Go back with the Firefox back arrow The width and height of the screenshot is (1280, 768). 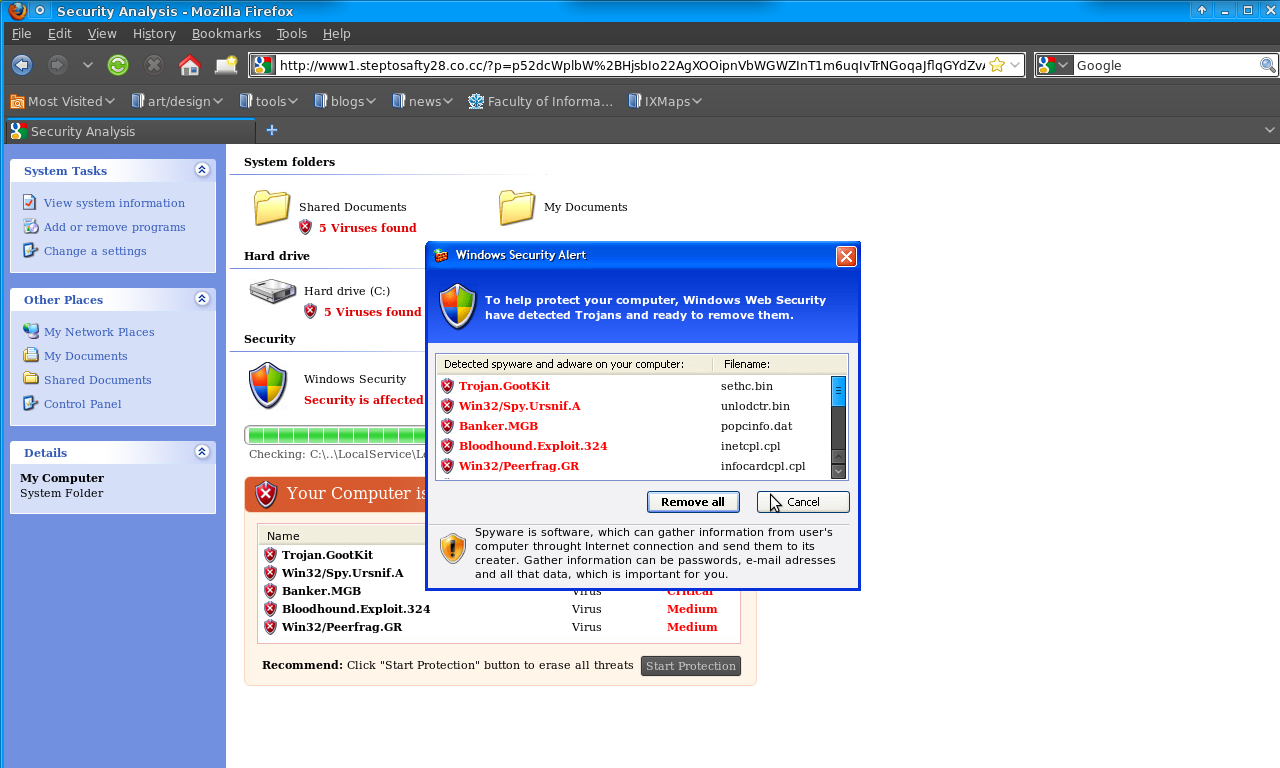pos(22,65)
